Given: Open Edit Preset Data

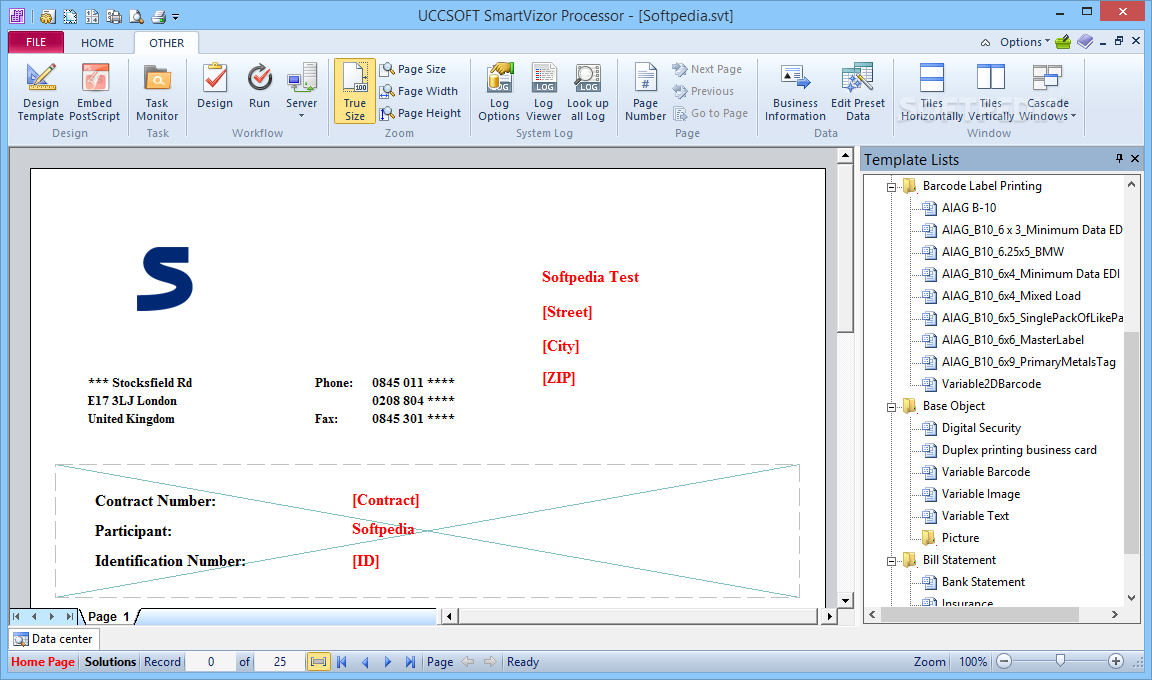Looking at the screenshot, I should coord(857,92).
